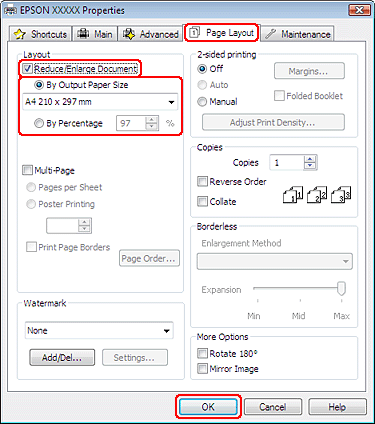The height and width of the screenshot is (424, 375).
Task: Click the star icon on Shortcuts tab
Action: [x=20, y=34]
